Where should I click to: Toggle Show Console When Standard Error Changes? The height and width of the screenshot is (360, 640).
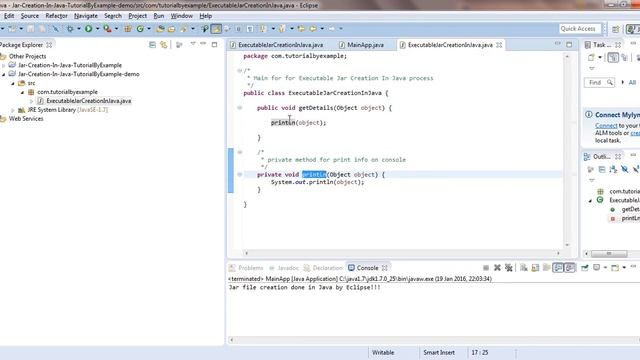570,268
